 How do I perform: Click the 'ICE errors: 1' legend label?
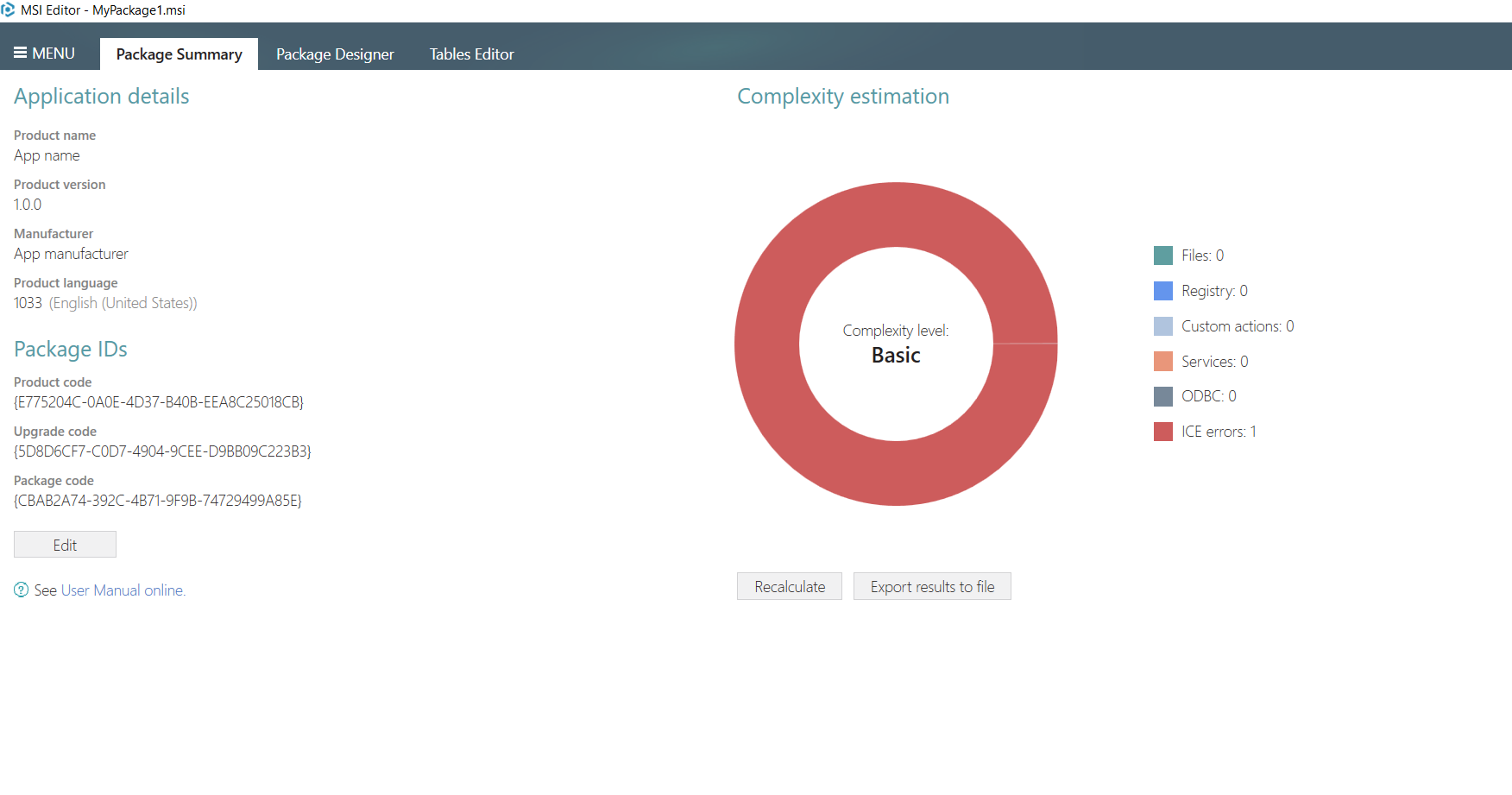[1219, 432]
